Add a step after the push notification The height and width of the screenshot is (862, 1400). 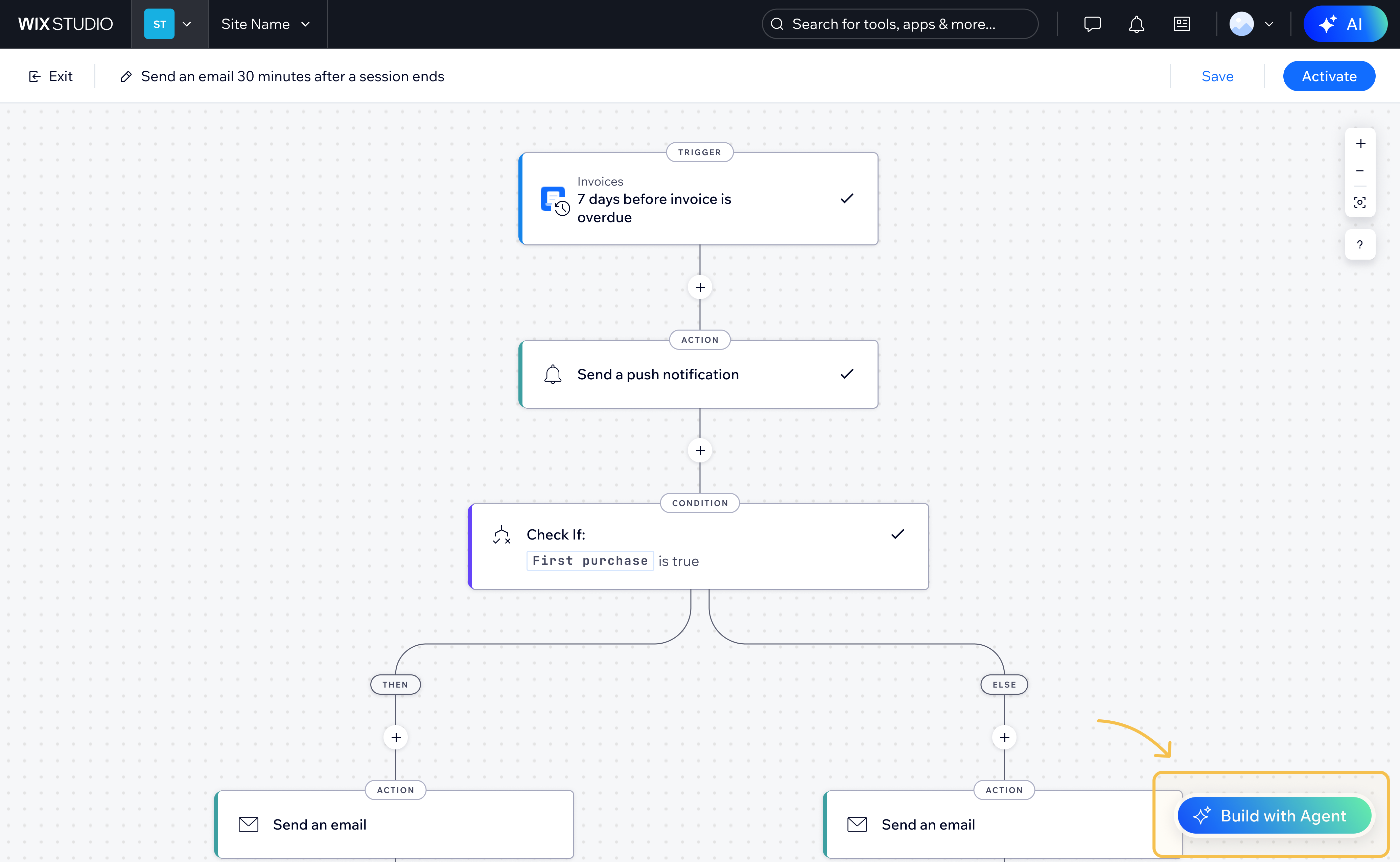click(700, 451)
